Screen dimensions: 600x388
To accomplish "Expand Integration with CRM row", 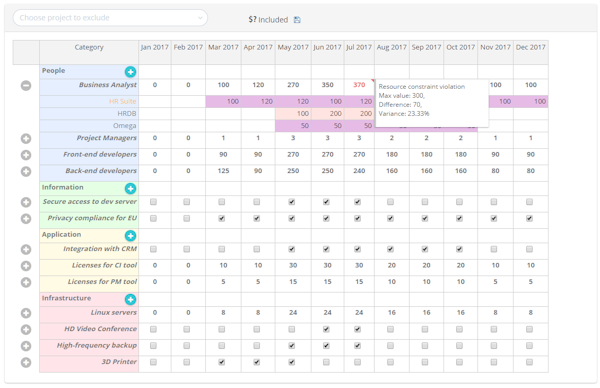I will click(26, 249).
